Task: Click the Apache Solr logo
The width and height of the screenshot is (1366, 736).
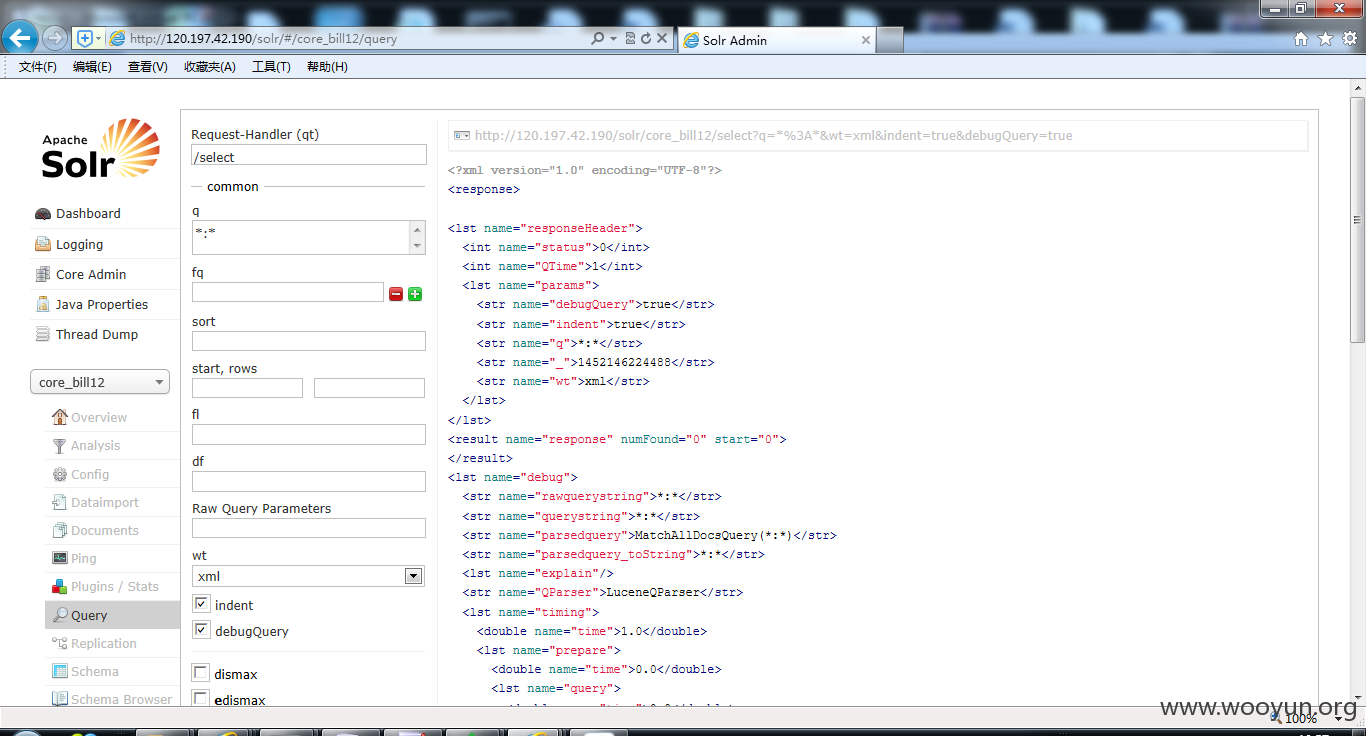Action: (x=100, y=149)
